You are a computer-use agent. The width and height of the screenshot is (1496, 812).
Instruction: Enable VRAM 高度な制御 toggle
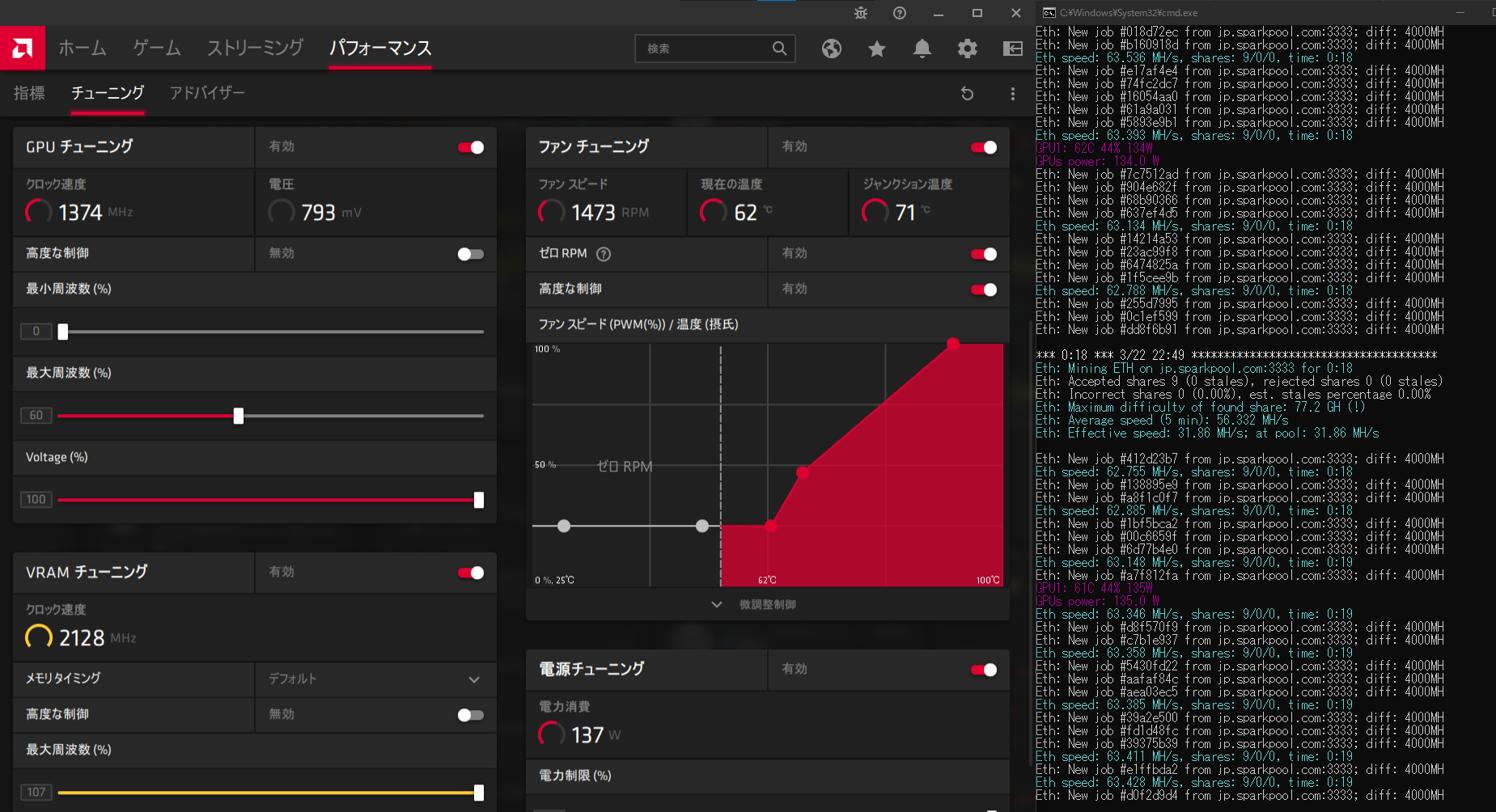click(x=470, y=715)
